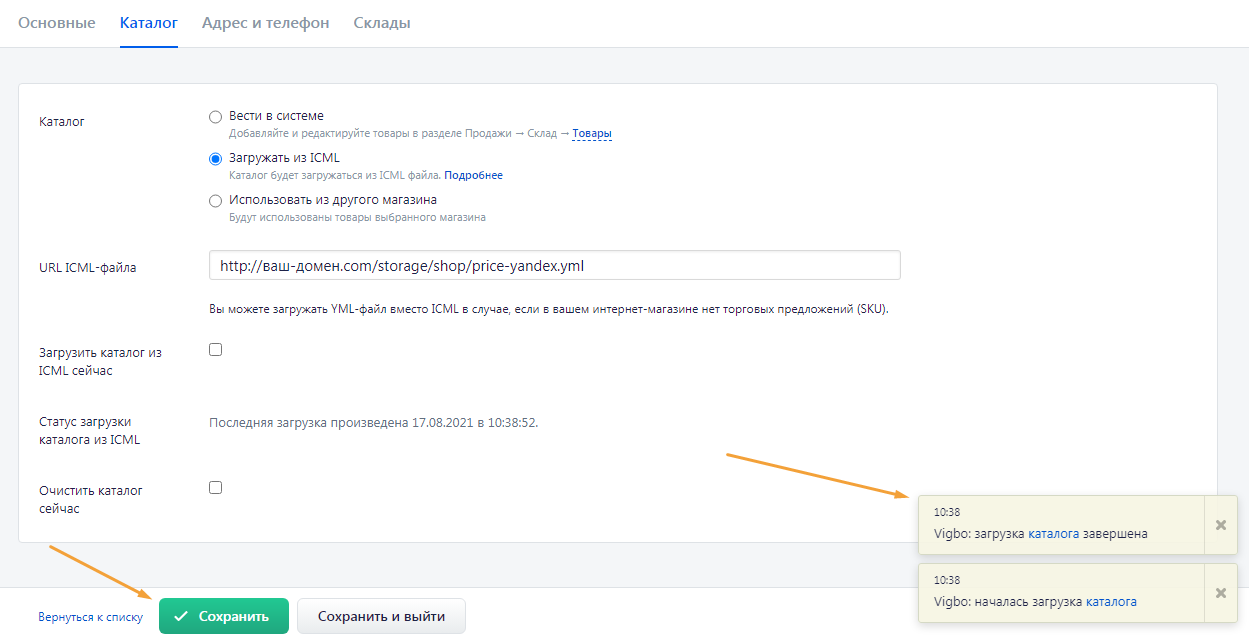
Task: Click the 'Статус загрузки каталога из ICML' label
Action: pos(90,431)
